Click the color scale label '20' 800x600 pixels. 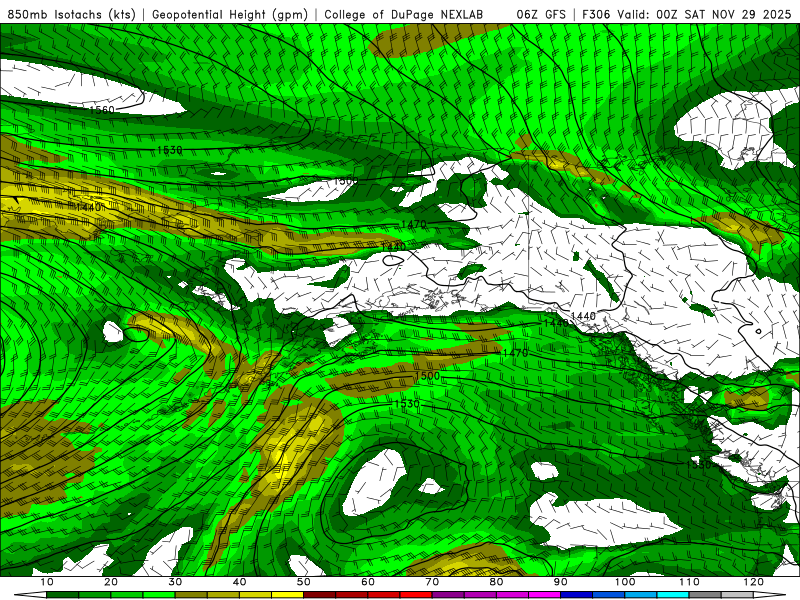(x=111, y=582)
